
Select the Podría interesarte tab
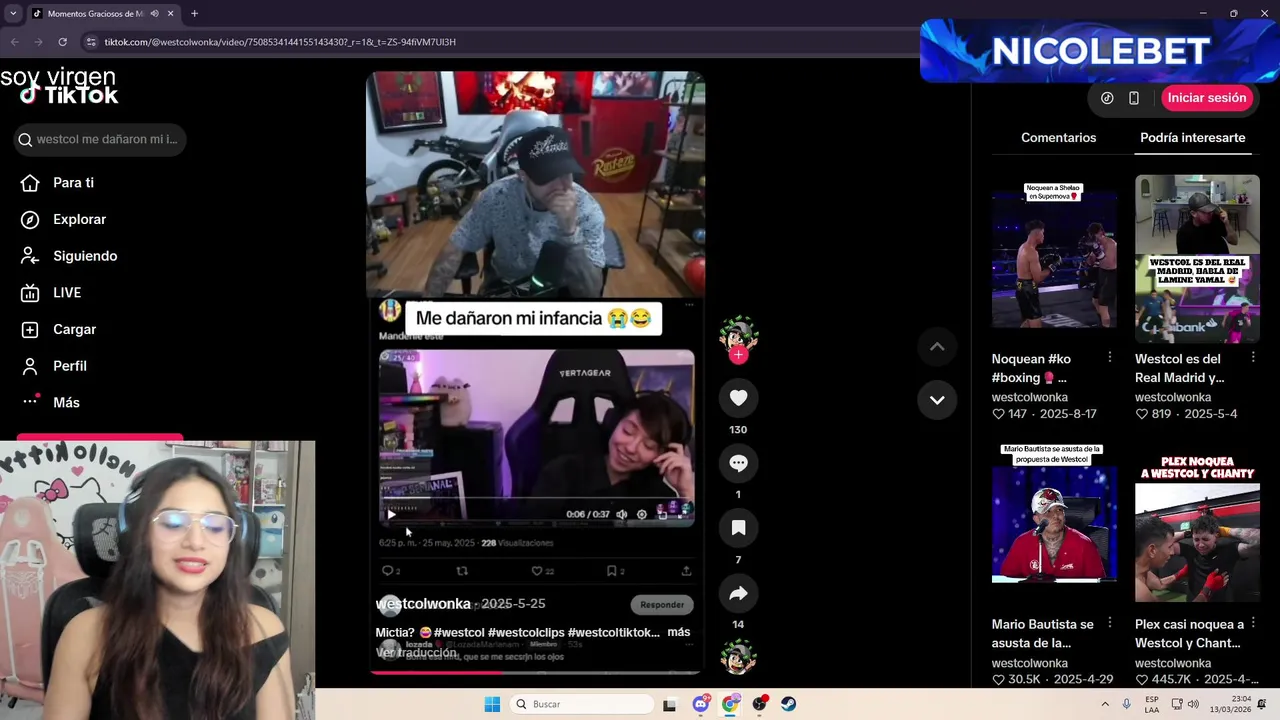[1192, 138]
